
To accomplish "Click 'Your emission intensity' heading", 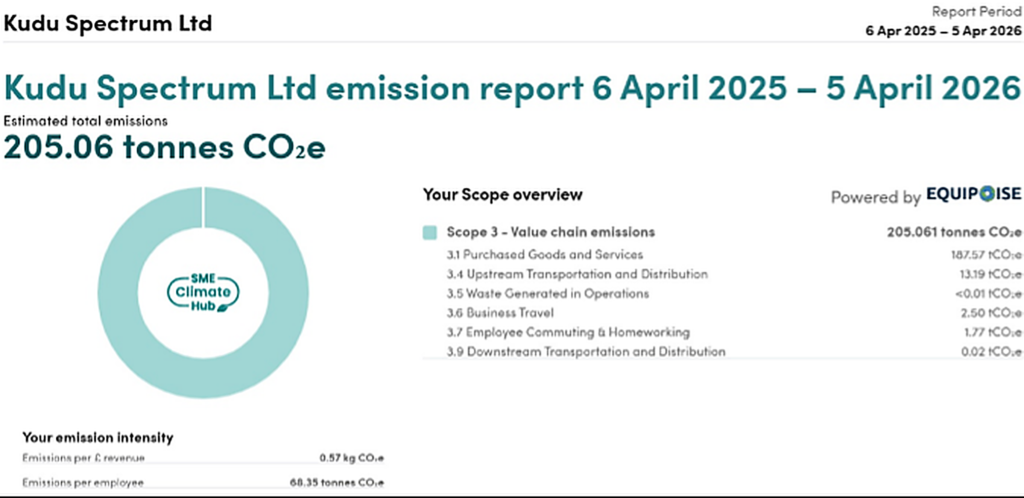I will tap(98, 437).
